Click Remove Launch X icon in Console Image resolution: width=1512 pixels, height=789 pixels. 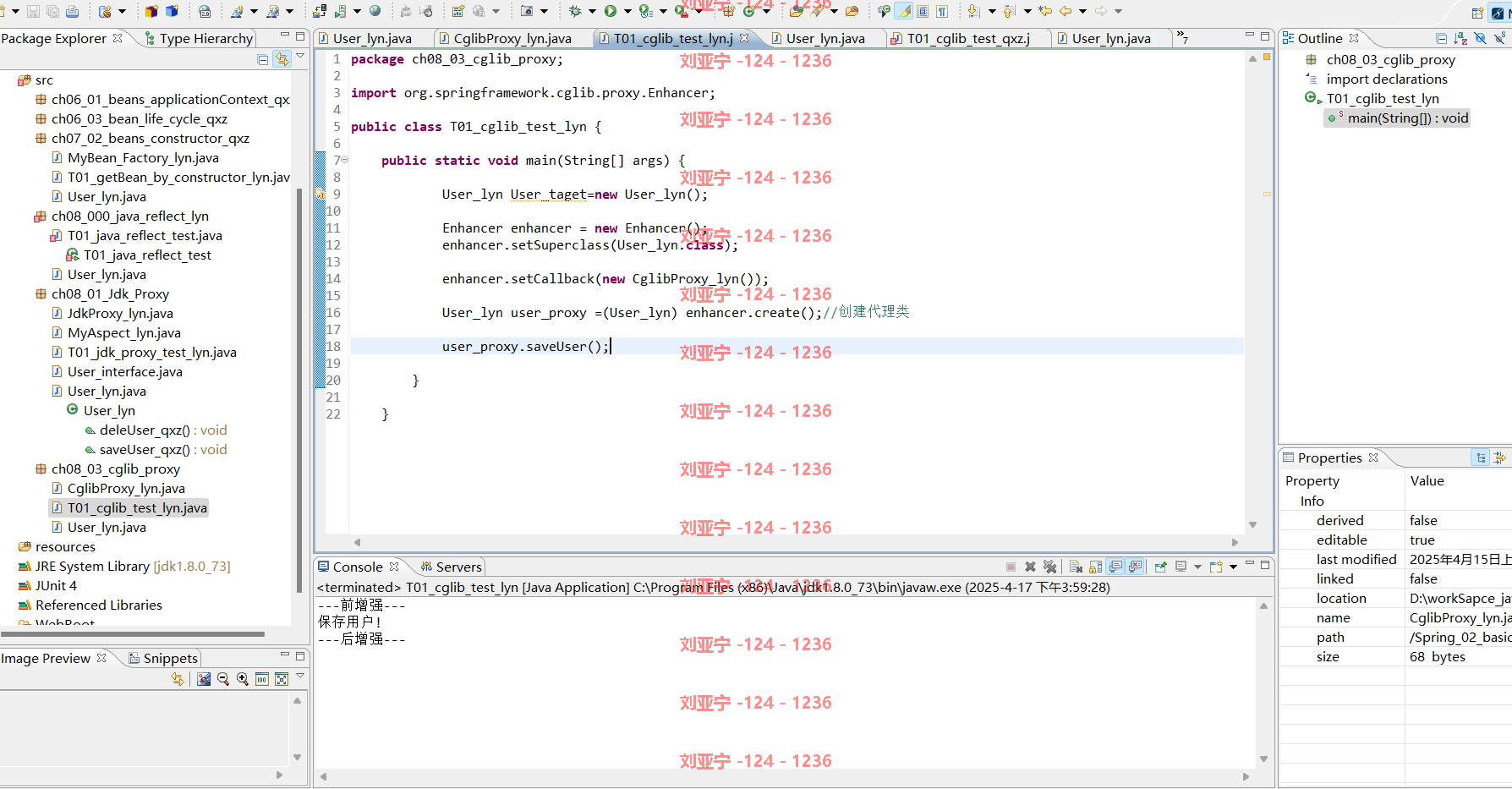[x=1030, y=567]
